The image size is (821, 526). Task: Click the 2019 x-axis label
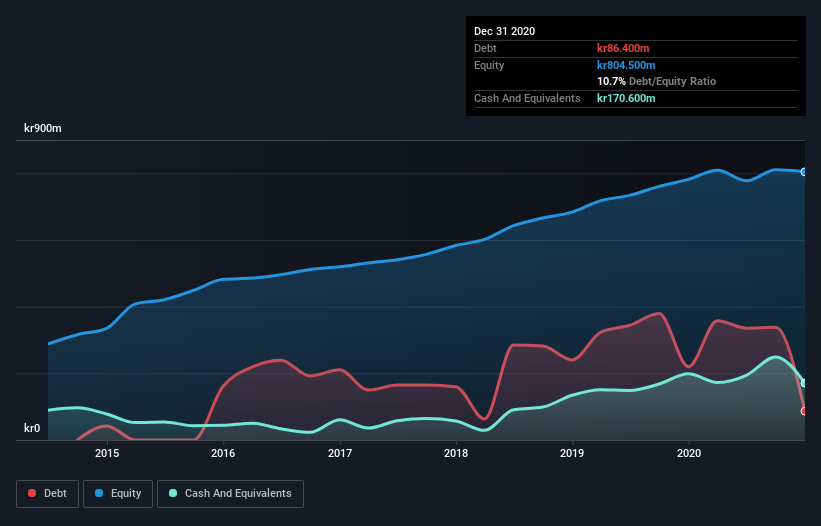coord(572,453)
